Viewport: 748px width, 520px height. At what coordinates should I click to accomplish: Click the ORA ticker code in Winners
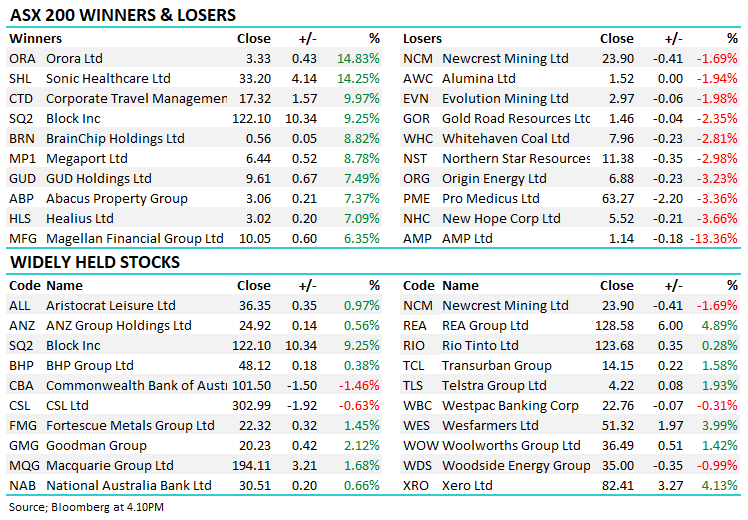click(21, 59)
